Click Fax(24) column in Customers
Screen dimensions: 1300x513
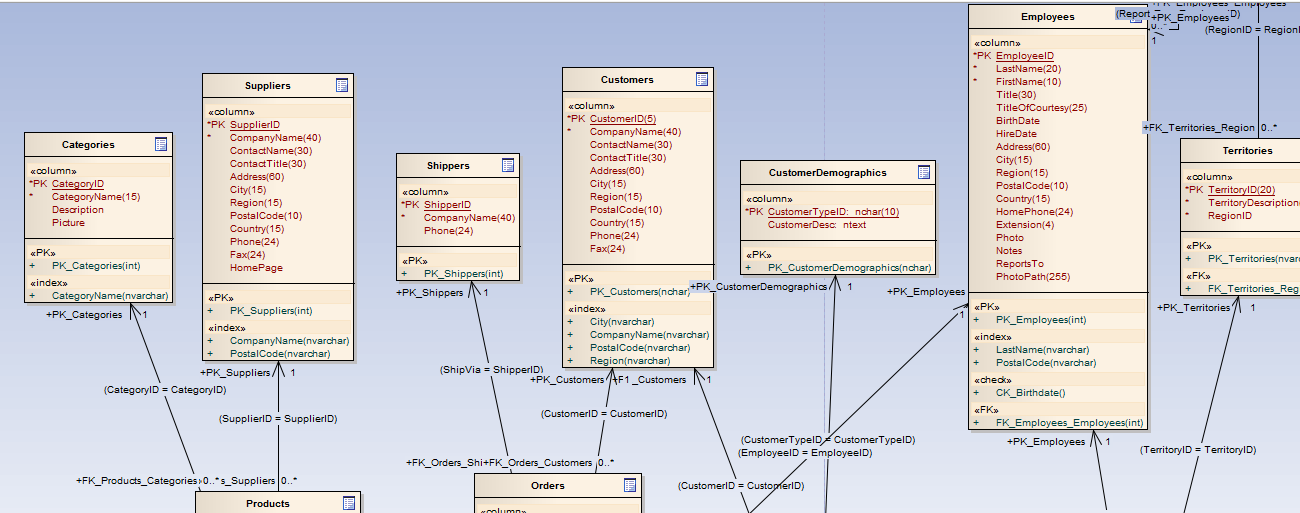tap(608, 249)
